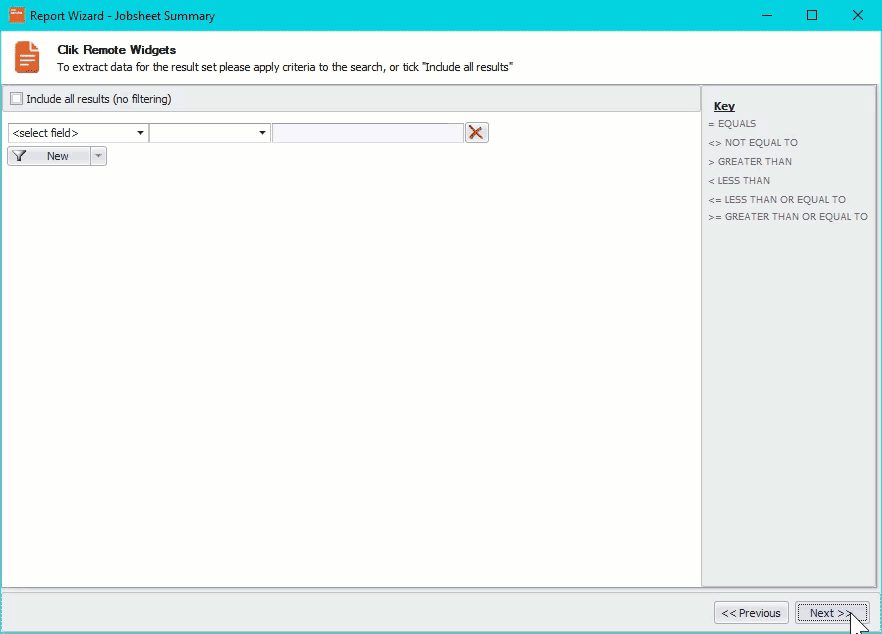This screenshot has height=634, width=882.
Task: Open the comparison operator dropdown
Action: click(x=210, y=131)
